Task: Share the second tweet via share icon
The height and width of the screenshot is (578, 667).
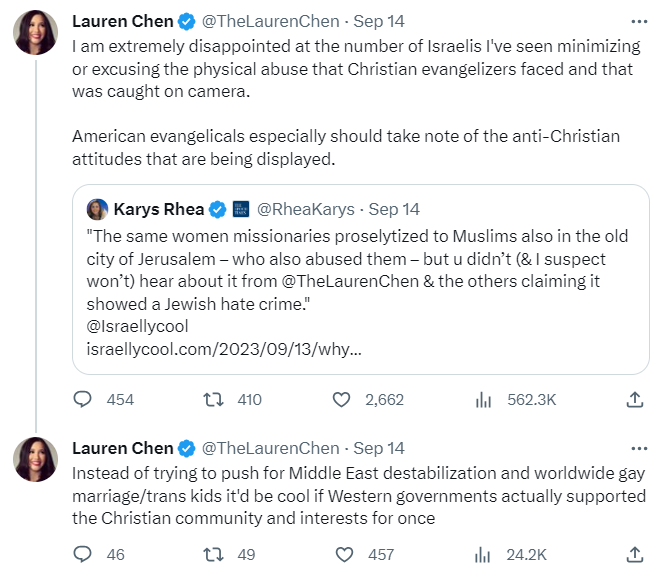Action: pos(634,553)
